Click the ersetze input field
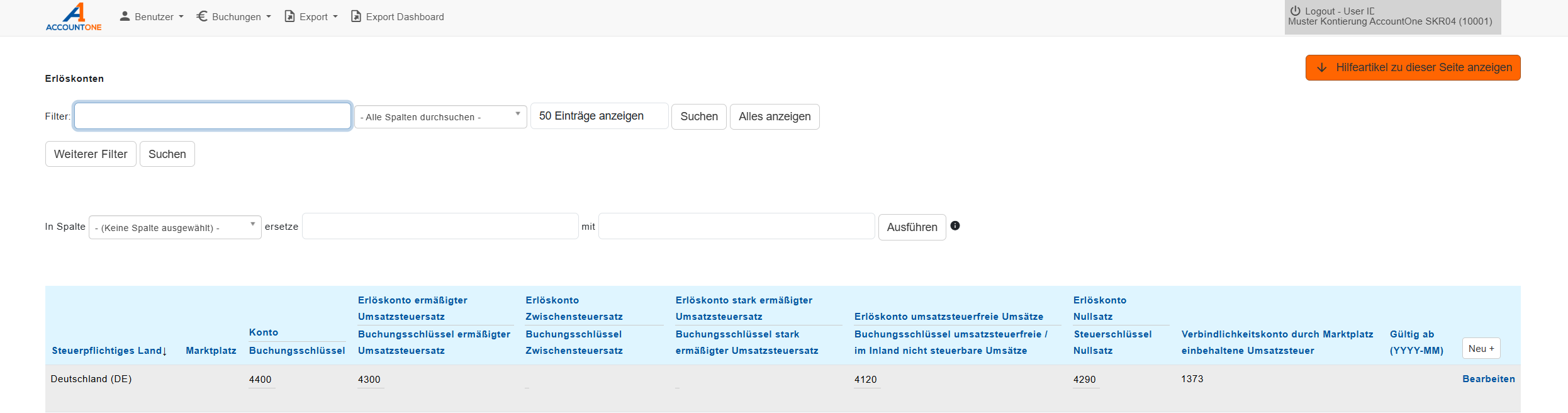The image size is (1568, 413). [440, 226]
